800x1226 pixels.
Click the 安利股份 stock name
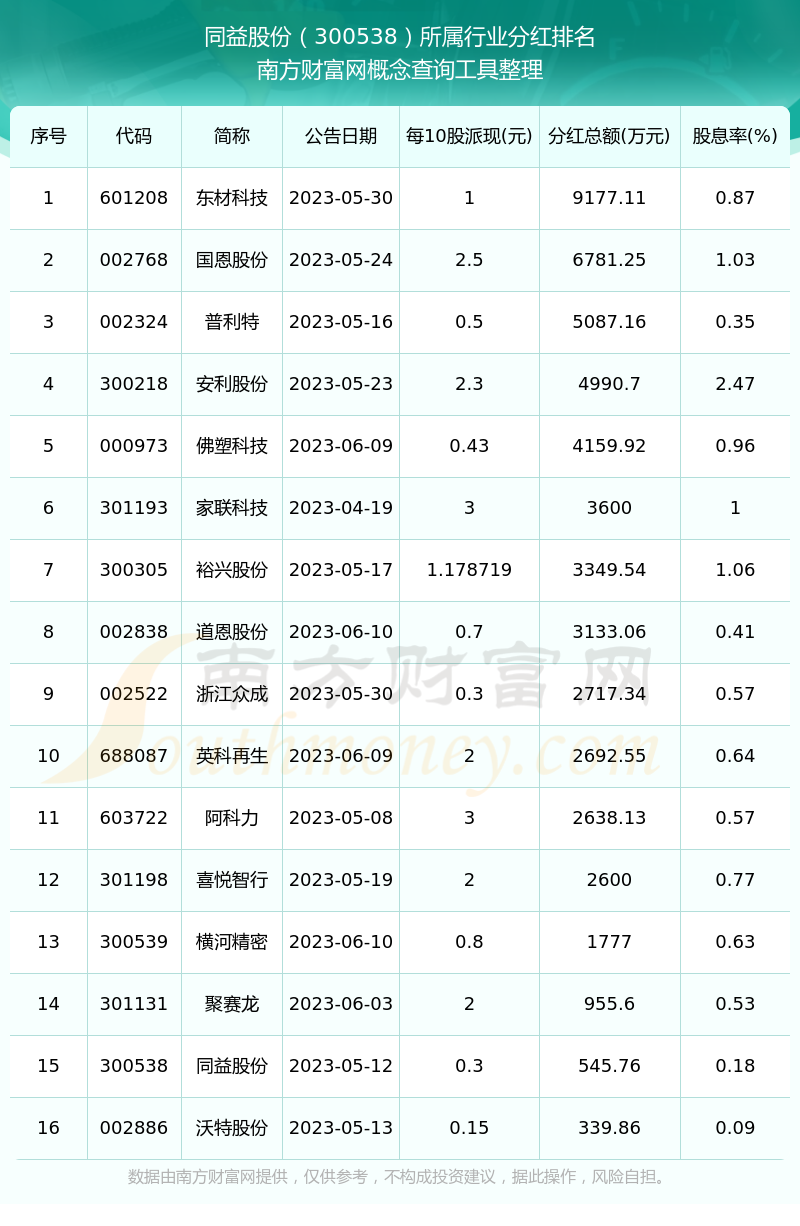[x=232, y=383]
